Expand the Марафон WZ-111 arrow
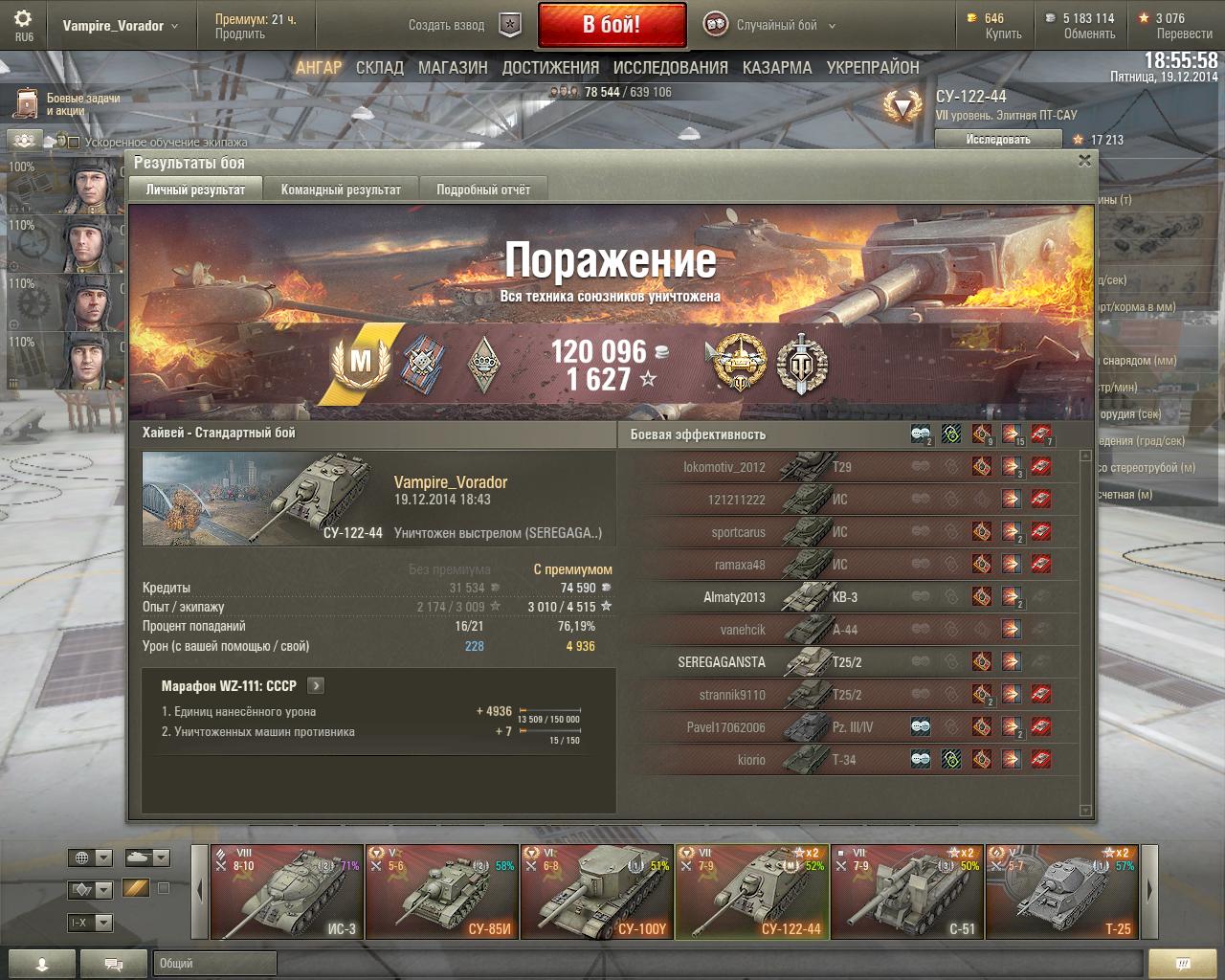 coord(316,685)
